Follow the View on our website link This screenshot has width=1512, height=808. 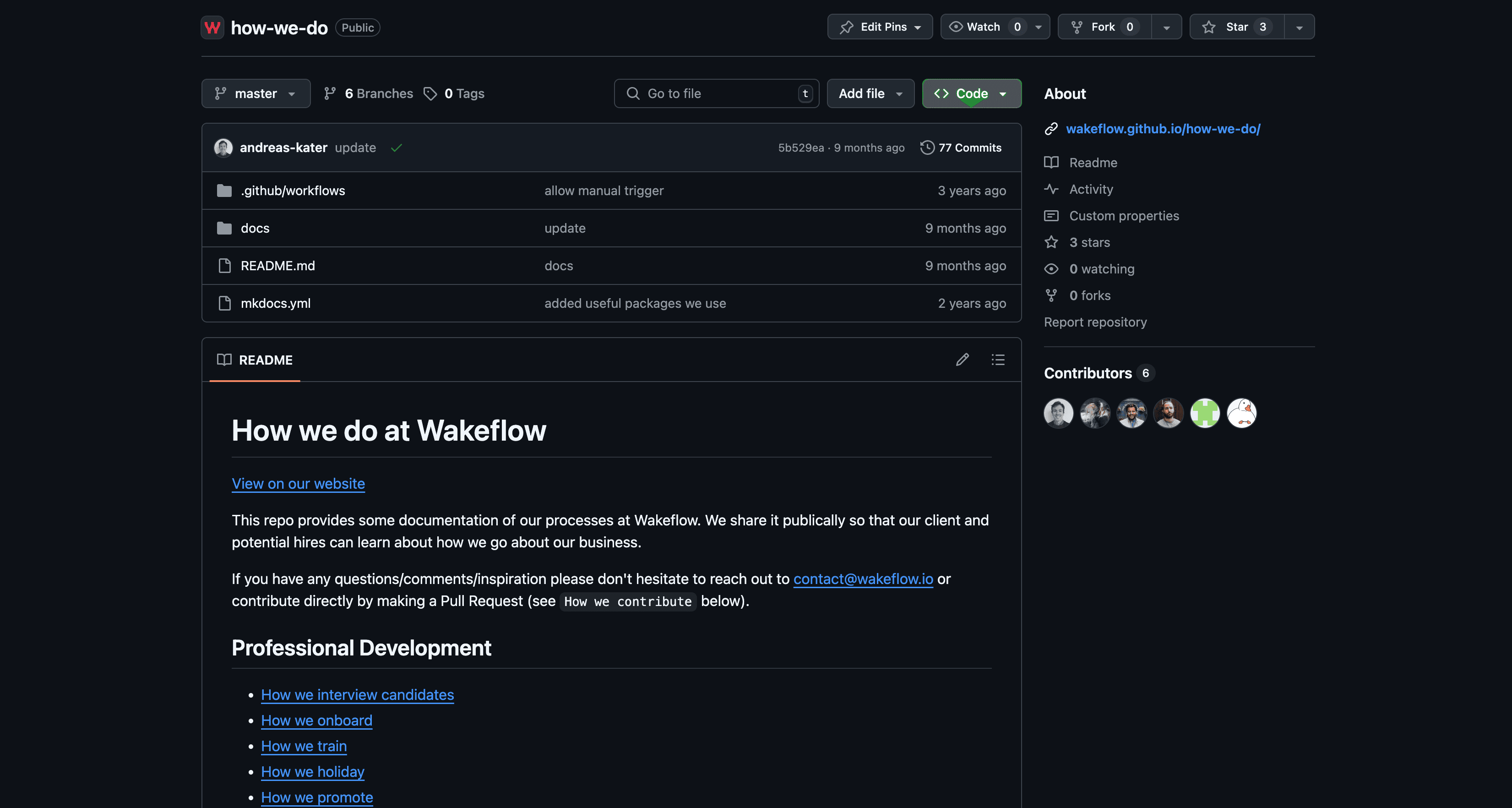click(298, 484)
